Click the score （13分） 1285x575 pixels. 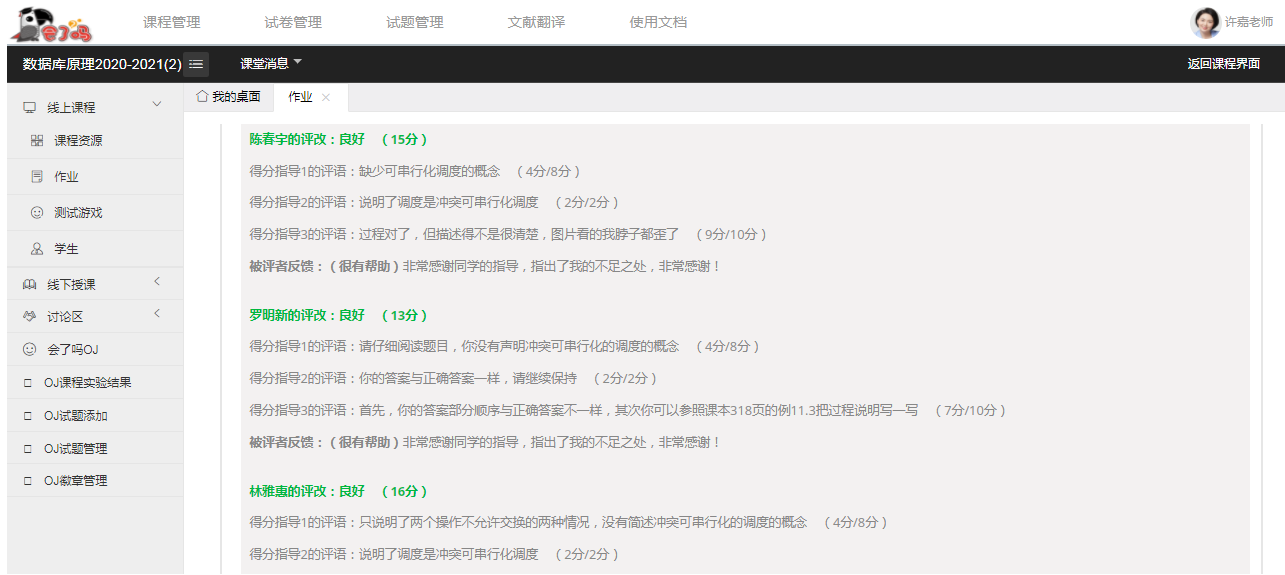404,315
